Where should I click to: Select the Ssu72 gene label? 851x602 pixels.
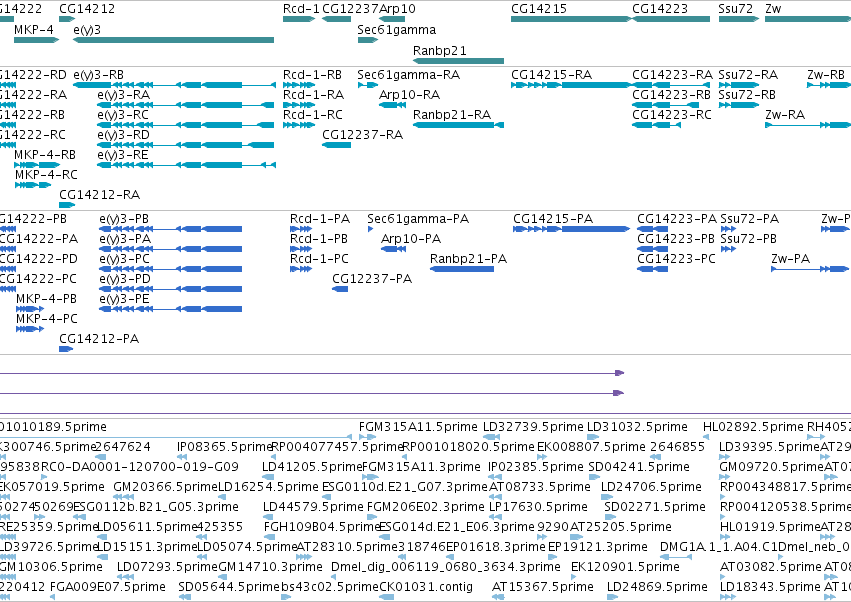735,9
